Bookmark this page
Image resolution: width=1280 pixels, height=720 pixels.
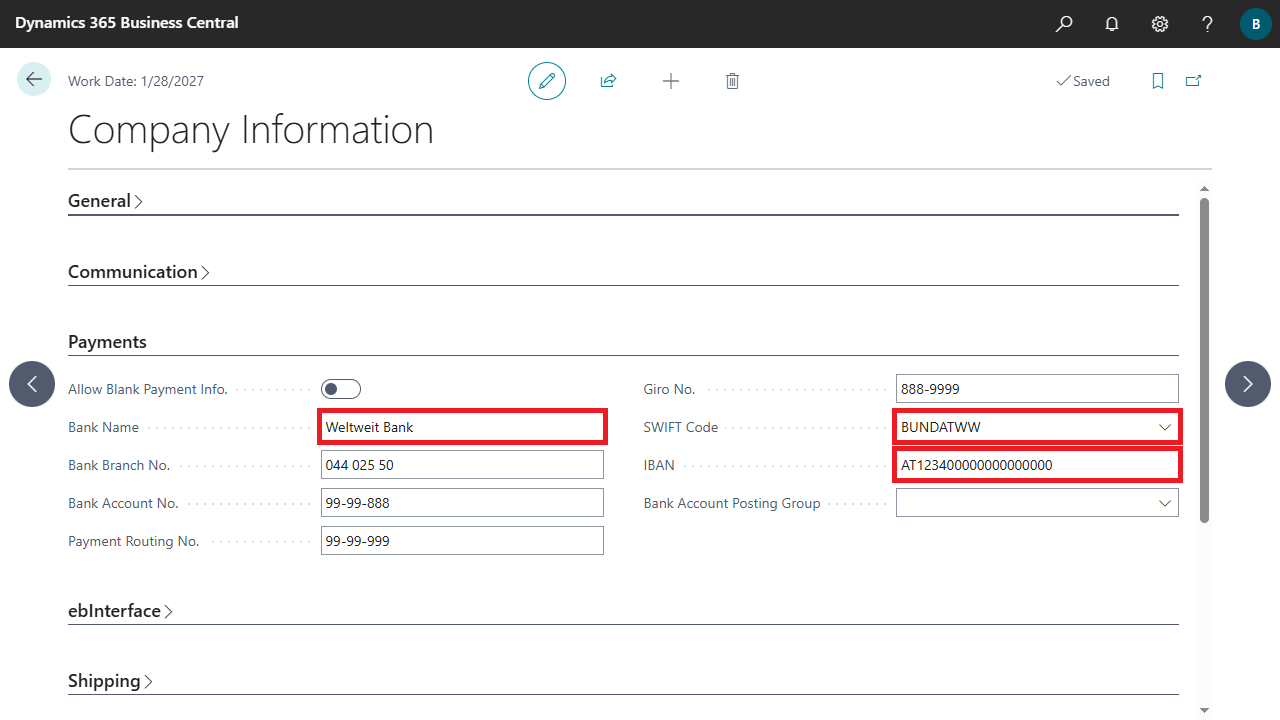pyautogui.click(x=1158, y=81)
